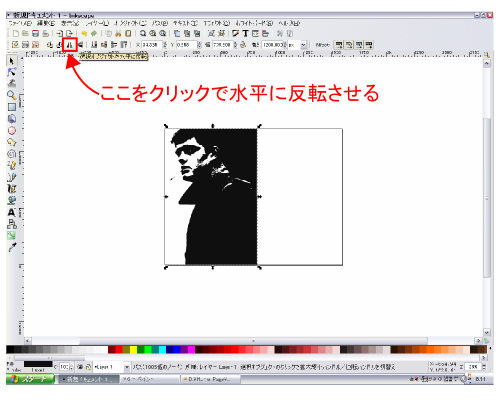500x400 pixels.
Task: Select the Zoom magnifier tool in toolbox
Action: click(x=12, y=95)
